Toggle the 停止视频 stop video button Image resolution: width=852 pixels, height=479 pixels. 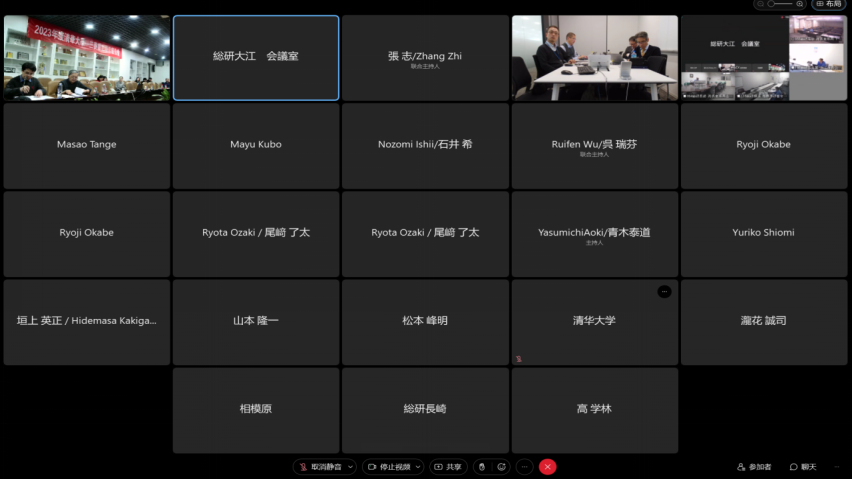tap(388, 467)
